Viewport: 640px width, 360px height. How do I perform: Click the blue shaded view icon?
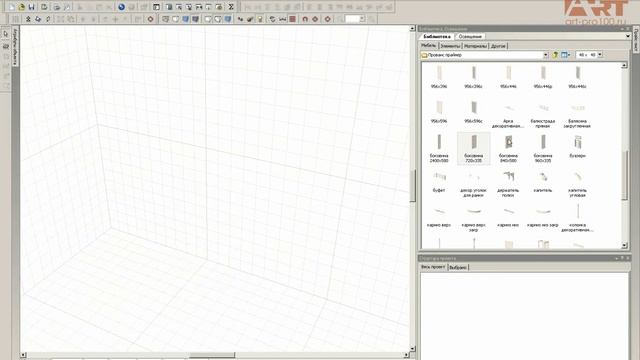pyautogui.click(x=186, y=19)
